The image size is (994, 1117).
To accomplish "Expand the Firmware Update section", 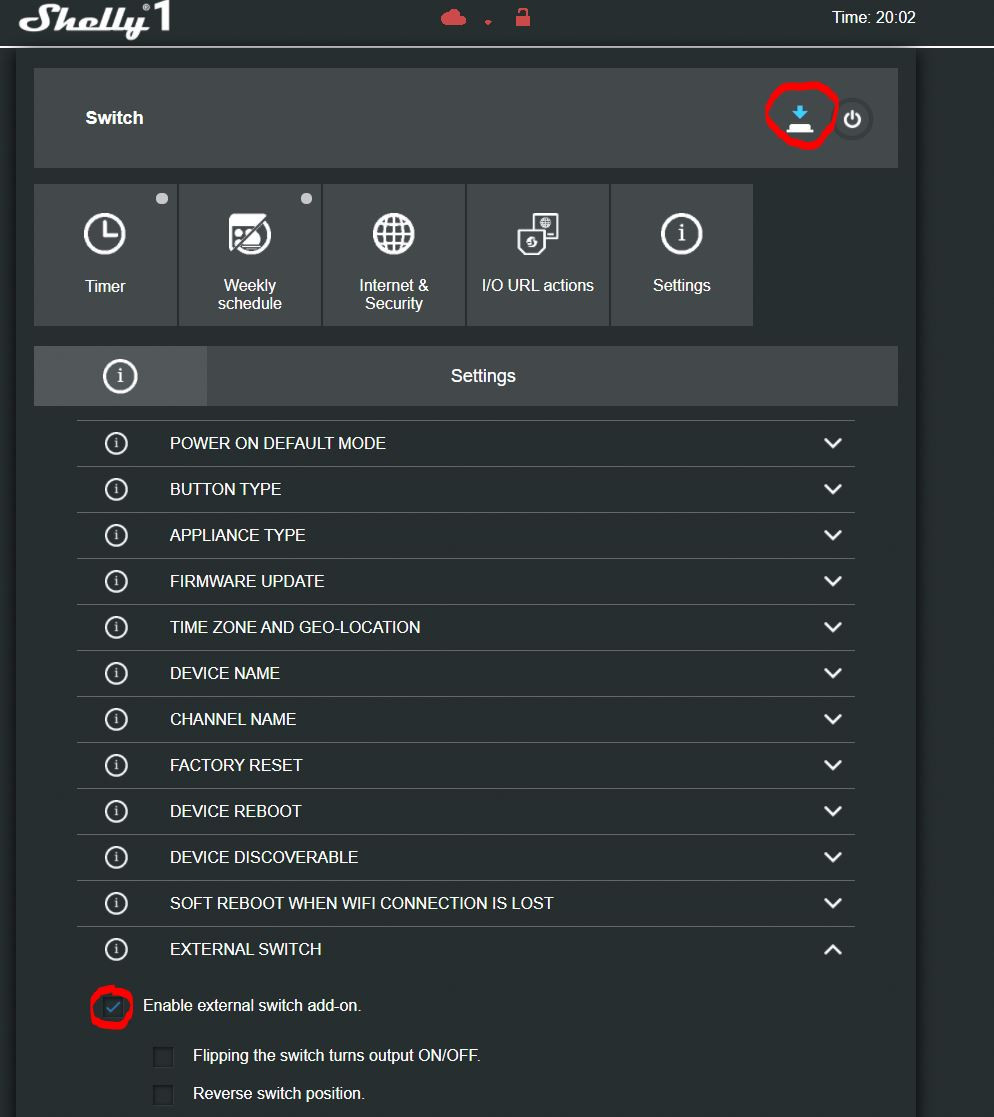I will tap(832, 581).
